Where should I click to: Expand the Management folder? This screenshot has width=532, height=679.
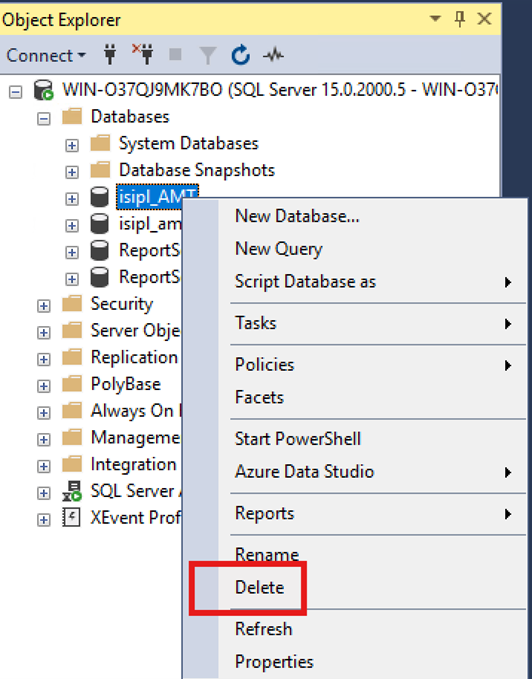coord(44,440)
